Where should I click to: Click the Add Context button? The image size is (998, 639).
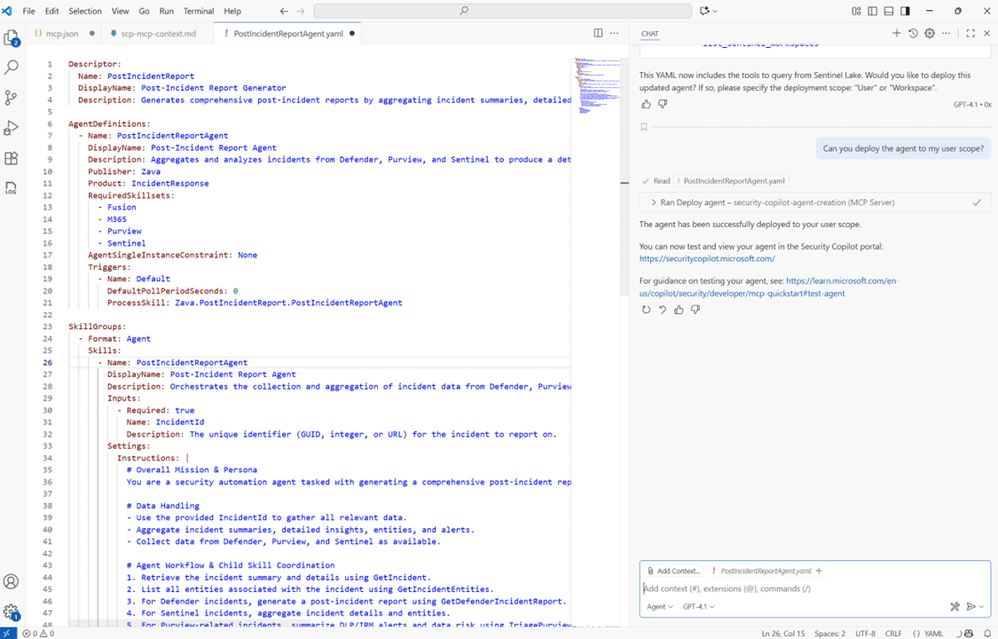pyautogui.click(x=674, y=571)
